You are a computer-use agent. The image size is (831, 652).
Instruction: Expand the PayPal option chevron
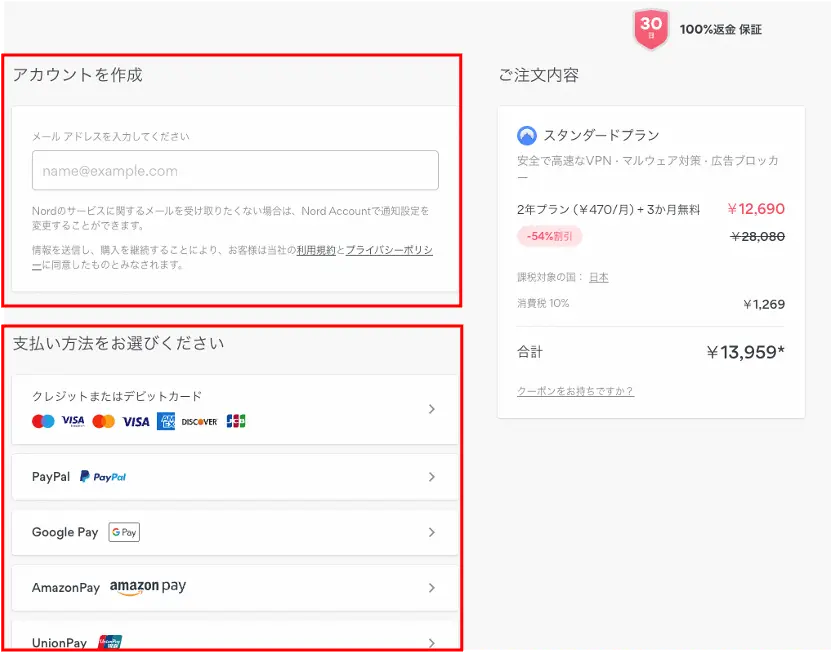432,477
